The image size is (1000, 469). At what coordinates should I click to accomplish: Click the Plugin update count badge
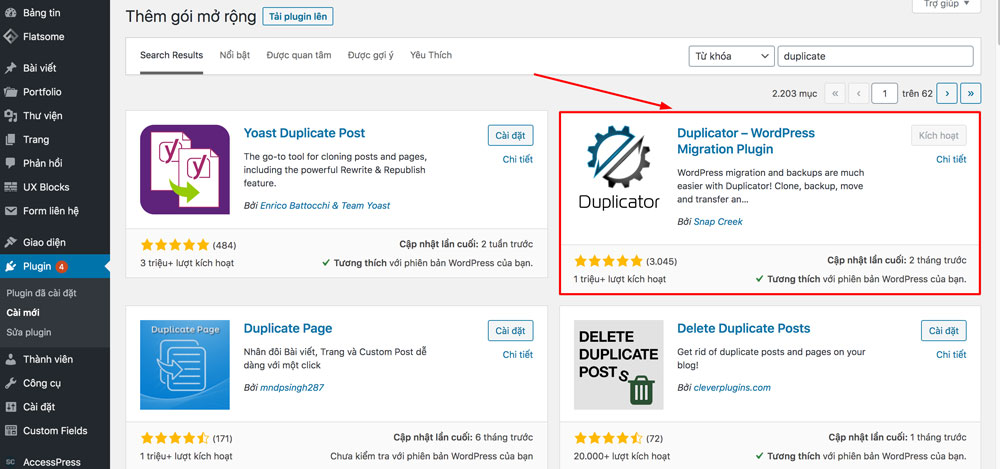coord(61,267)
